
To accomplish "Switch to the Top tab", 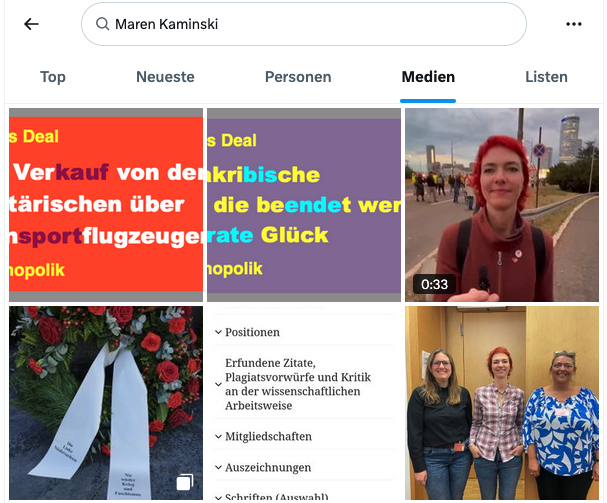I will [53, 77].
